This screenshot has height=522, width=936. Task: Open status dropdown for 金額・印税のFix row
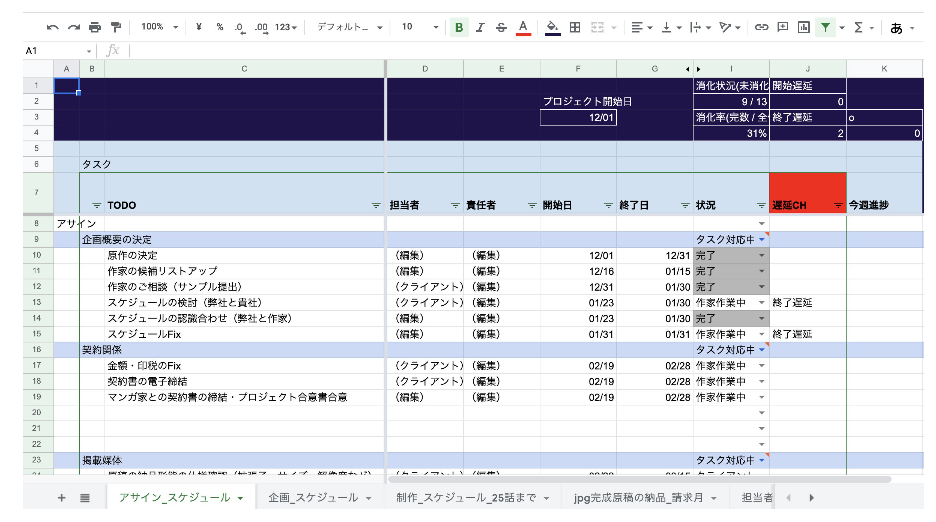tap(762, 366)
